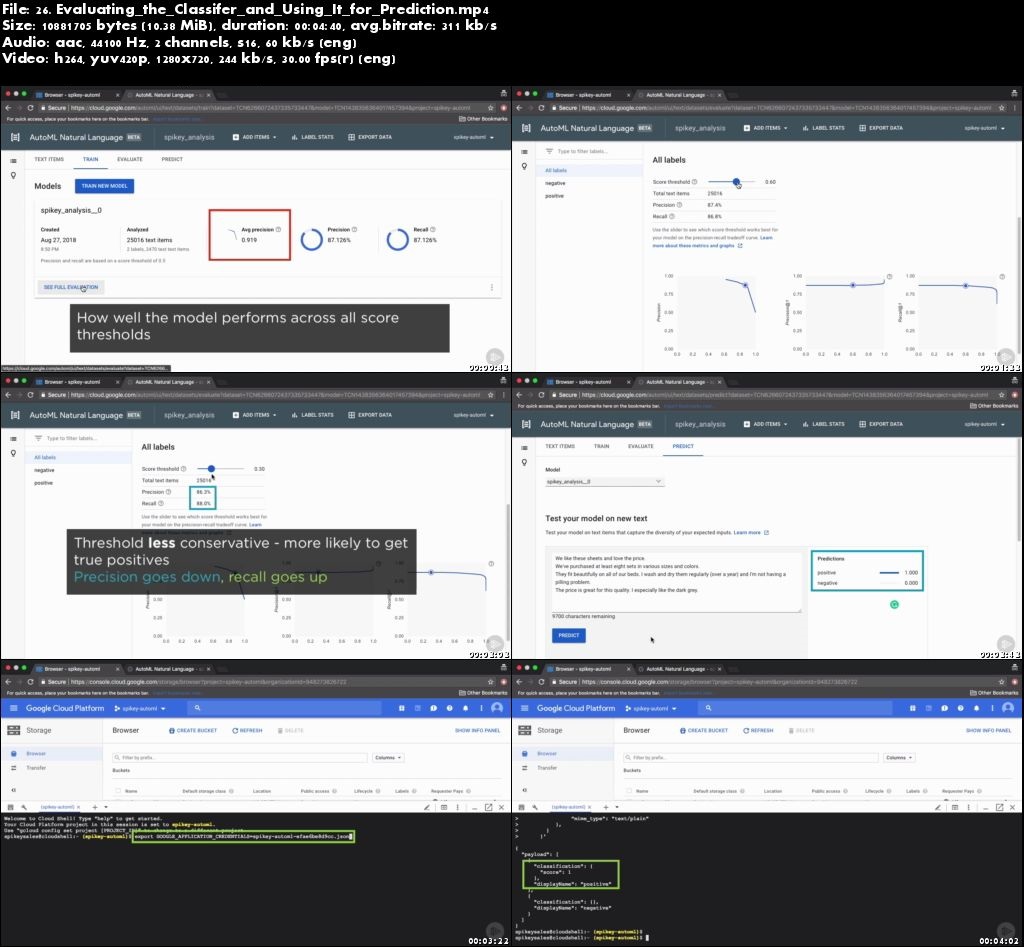Click the help icon next to Recall 87.126%
The width and height of the screenshot is (1024, 947).
point(431,229)
